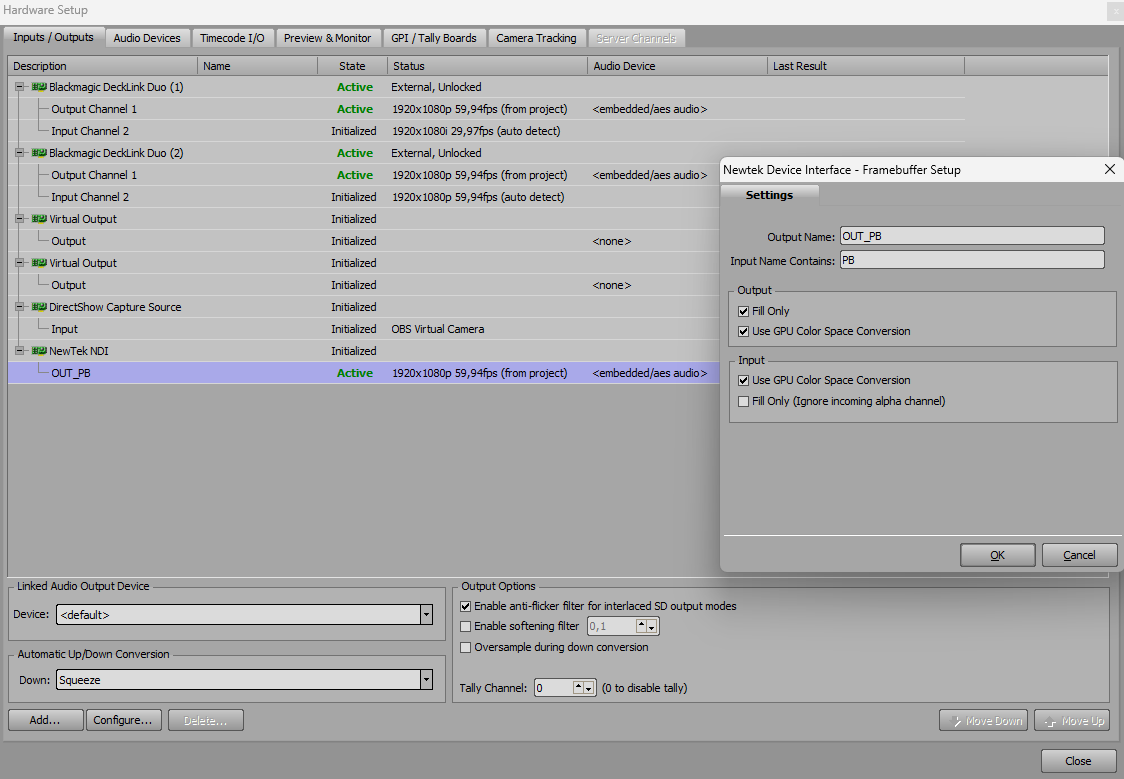Screen dimensions: 1124x779
Task: Open the Camera Tracking tab
Action: click(536, 38)
